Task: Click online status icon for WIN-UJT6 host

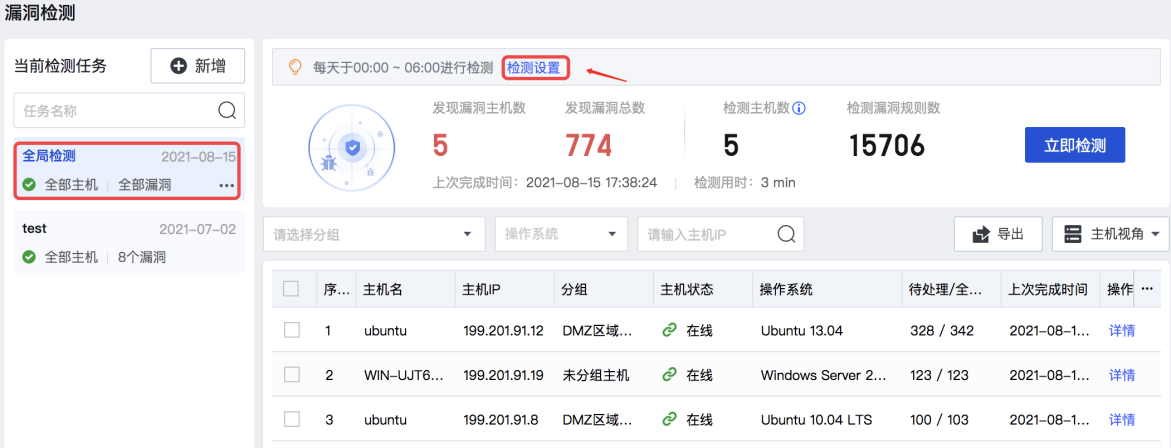Action: (670, 375)
